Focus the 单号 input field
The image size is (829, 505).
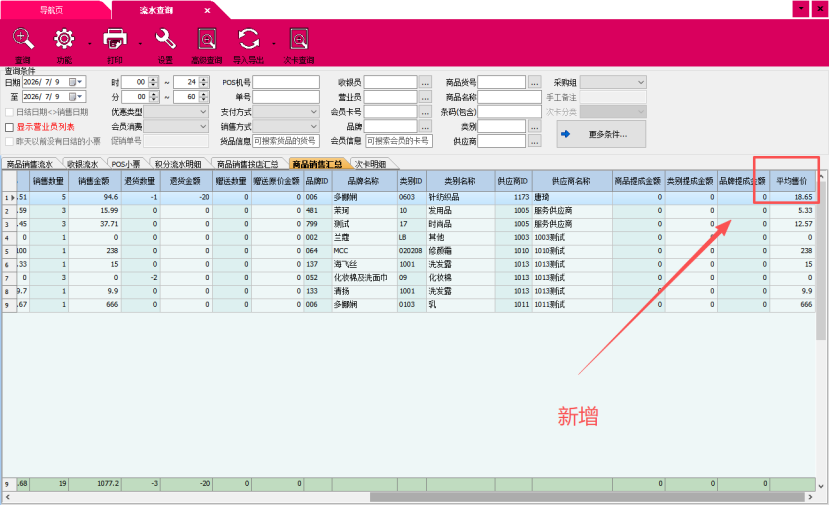[x=286, y=97]
